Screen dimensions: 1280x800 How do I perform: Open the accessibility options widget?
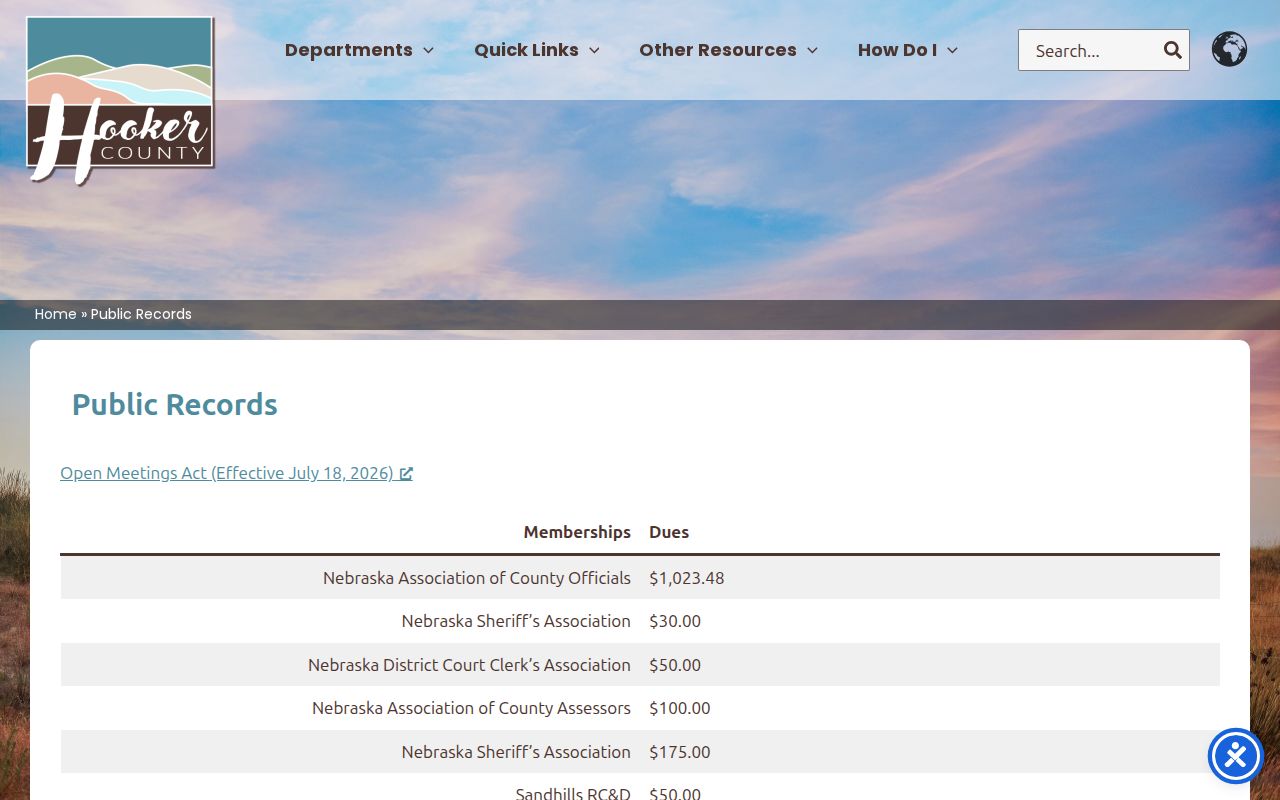[x=1236, y=756]
